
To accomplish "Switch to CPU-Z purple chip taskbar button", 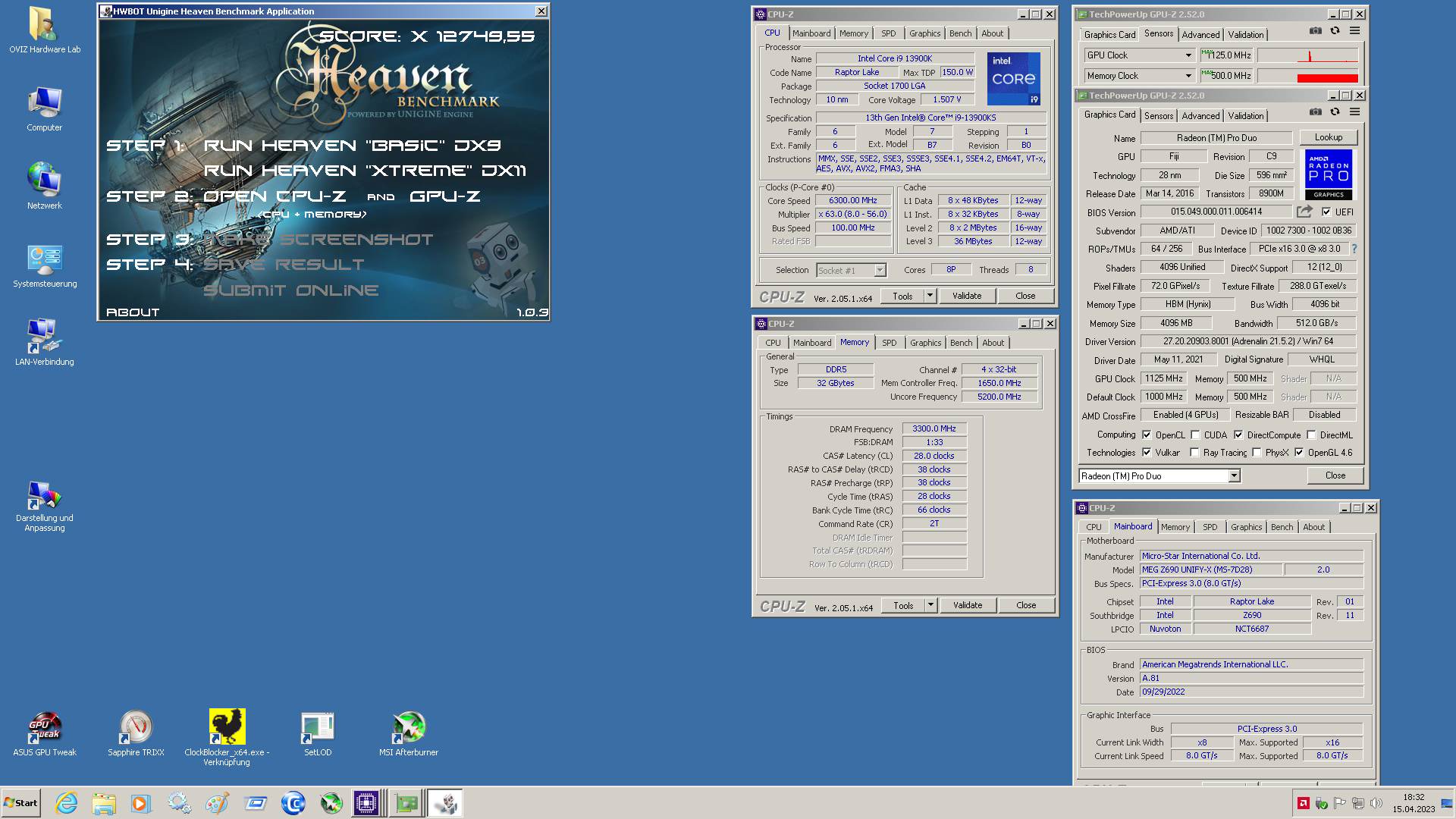I will [x=366, y=803].
